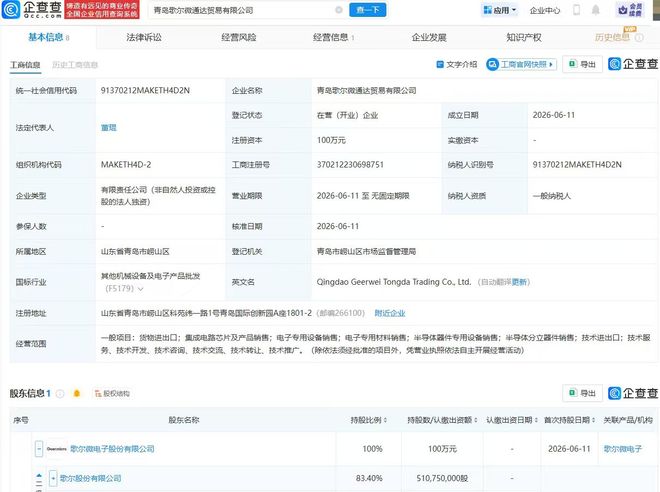Sort by 认缴出资日期 column header

[512, 420]
